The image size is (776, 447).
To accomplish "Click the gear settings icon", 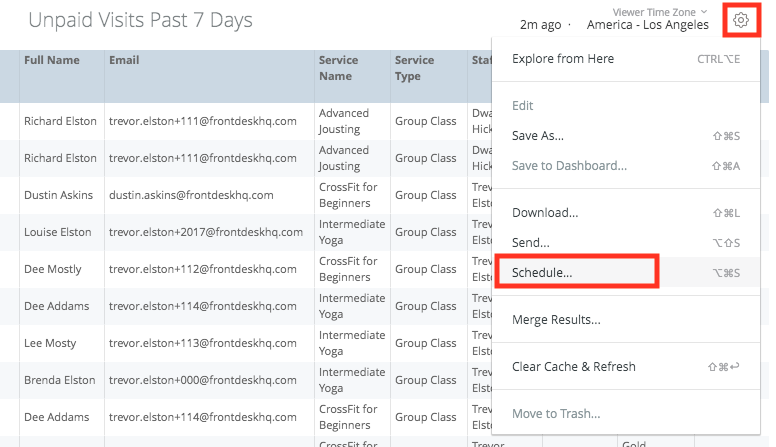I will 740,19.
